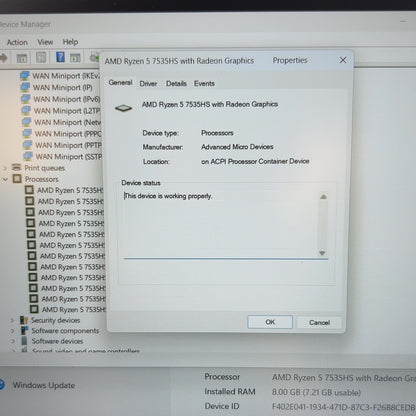Select WAN Miniport (Network Monitor) tree entry
Viewport: 416px width, 416px height.
point(68,122)
